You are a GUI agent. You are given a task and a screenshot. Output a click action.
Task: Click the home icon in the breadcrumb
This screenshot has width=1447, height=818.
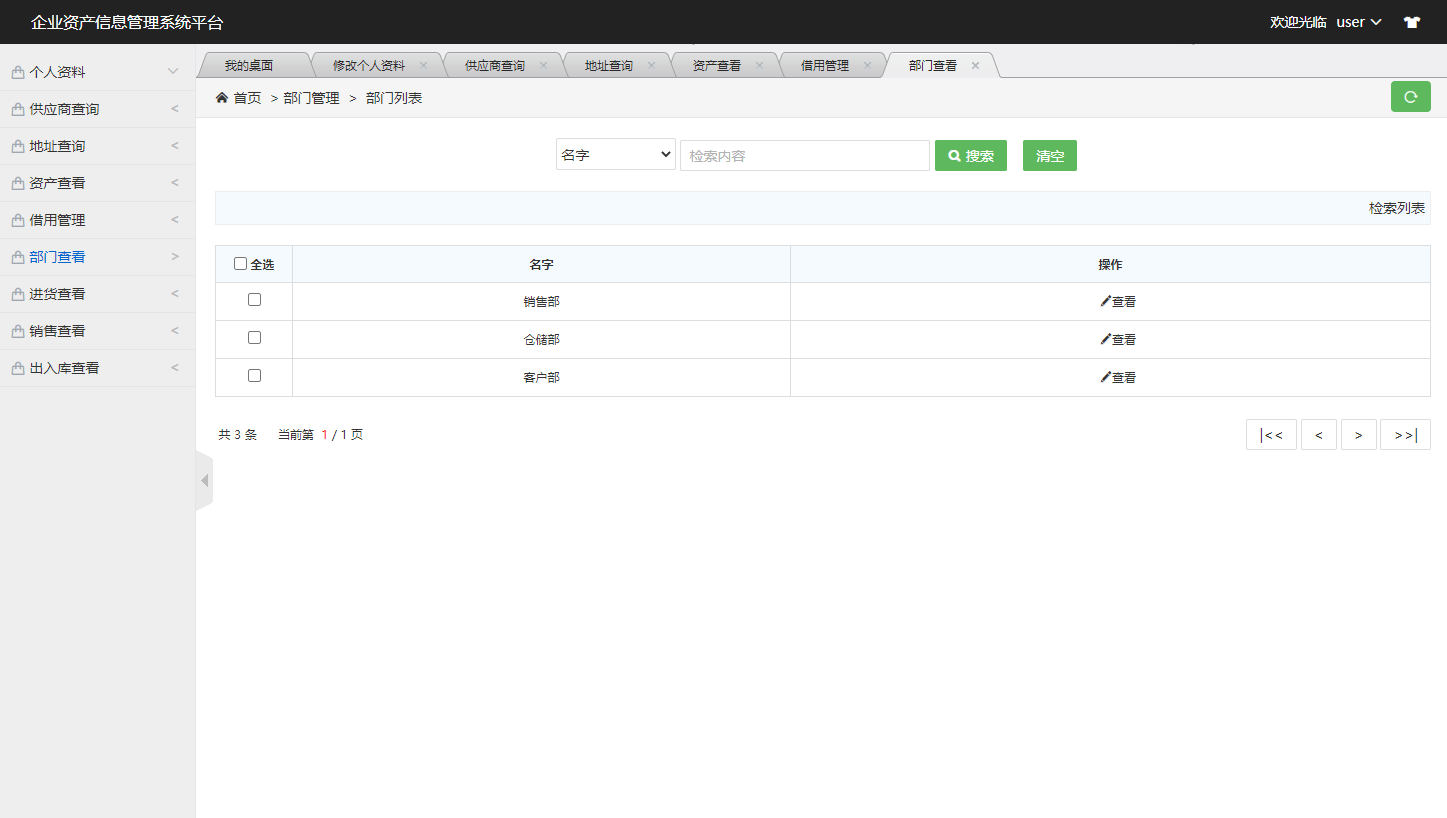220,97
